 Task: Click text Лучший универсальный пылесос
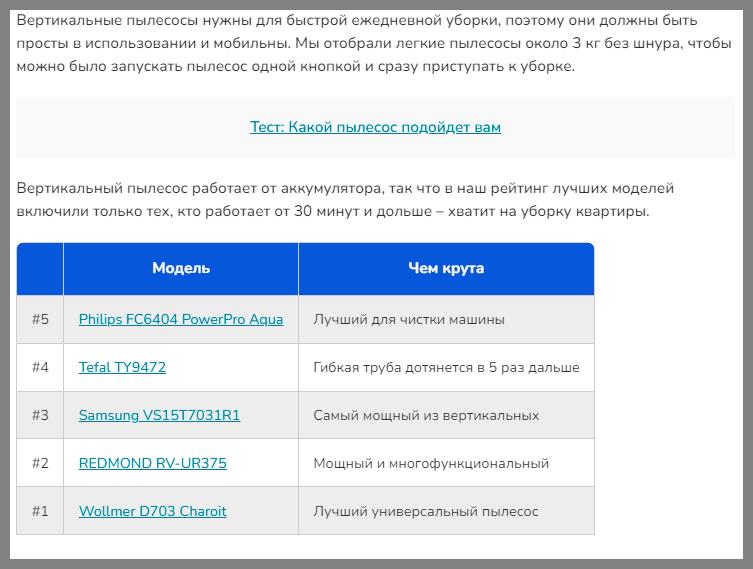coord(425,511)
